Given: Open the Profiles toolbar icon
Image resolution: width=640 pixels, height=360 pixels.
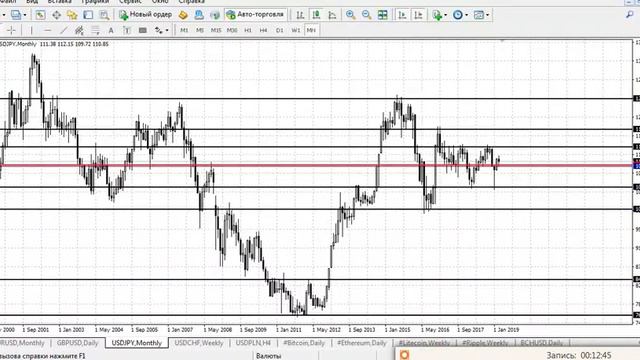Looking at the screenshot, I should 16,15.
